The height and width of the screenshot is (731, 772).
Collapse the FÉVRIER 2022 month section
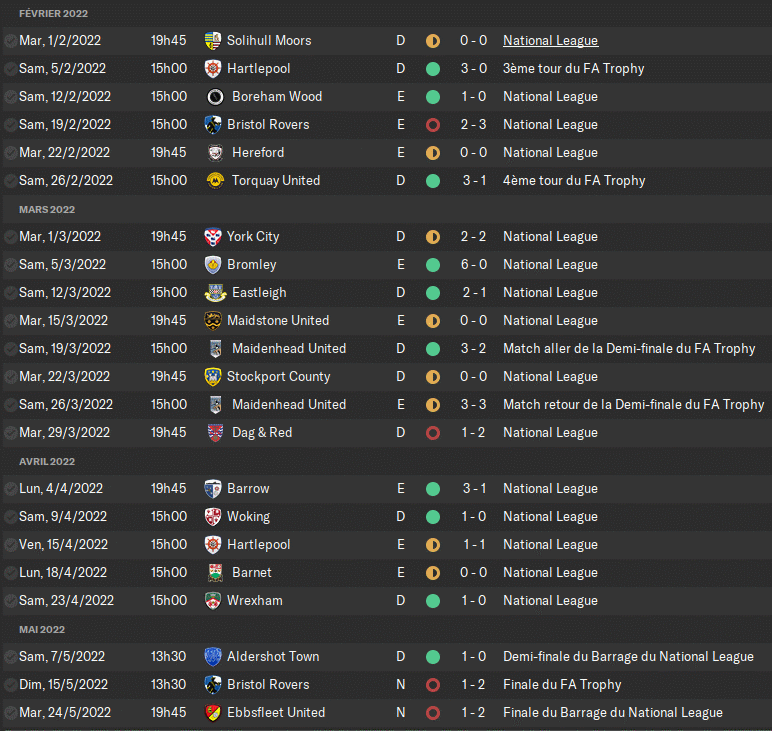pyautogui.click(x=53, y=13)
